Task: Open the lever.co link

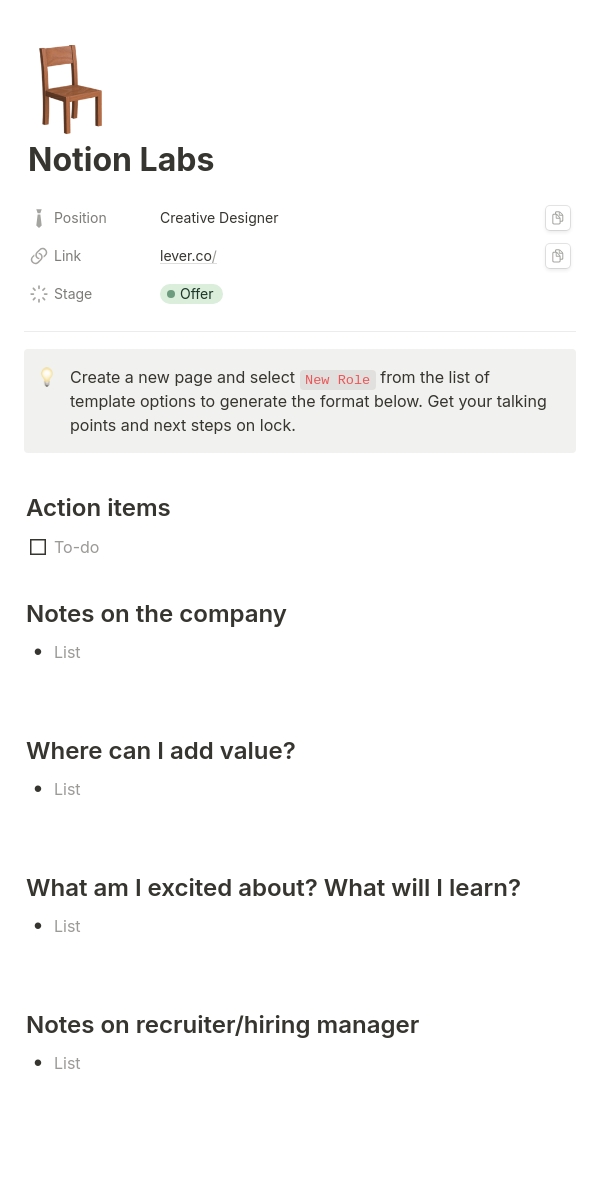Action: [188, 256]
